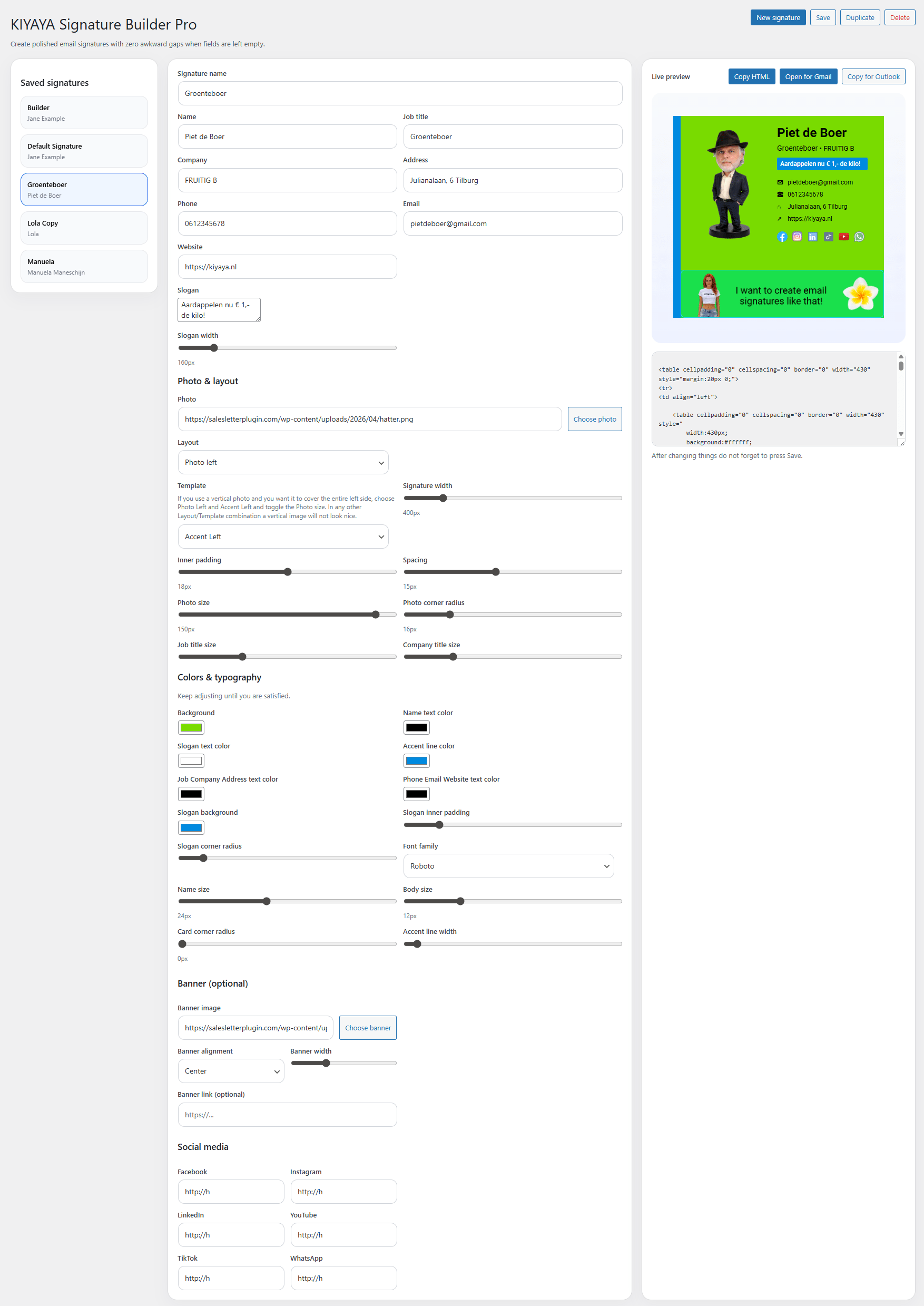Open the LinkedIn icon in the preview
The height and width of the screenshot is (1306, 924).
coord(812,237)
